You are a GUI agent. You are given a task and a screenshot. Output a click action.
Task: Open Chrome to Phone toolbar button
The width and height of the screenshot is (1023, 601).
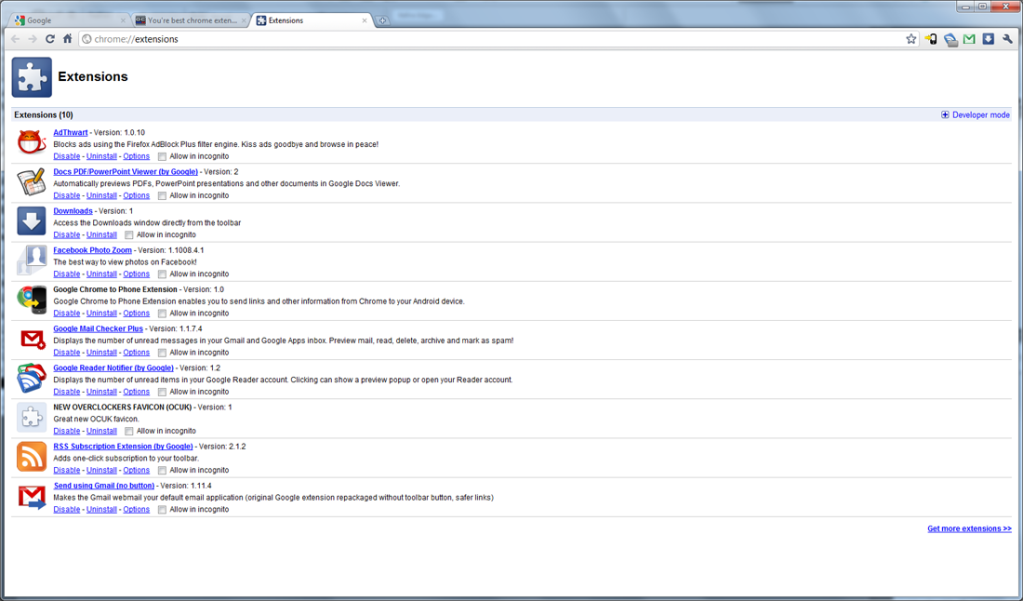931,39
